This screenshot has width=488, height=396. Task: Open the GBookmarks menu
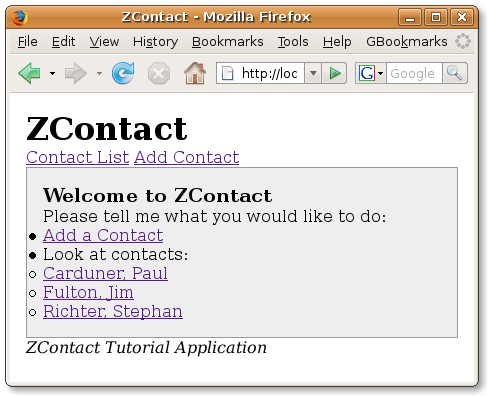click(x=407, y=42)
